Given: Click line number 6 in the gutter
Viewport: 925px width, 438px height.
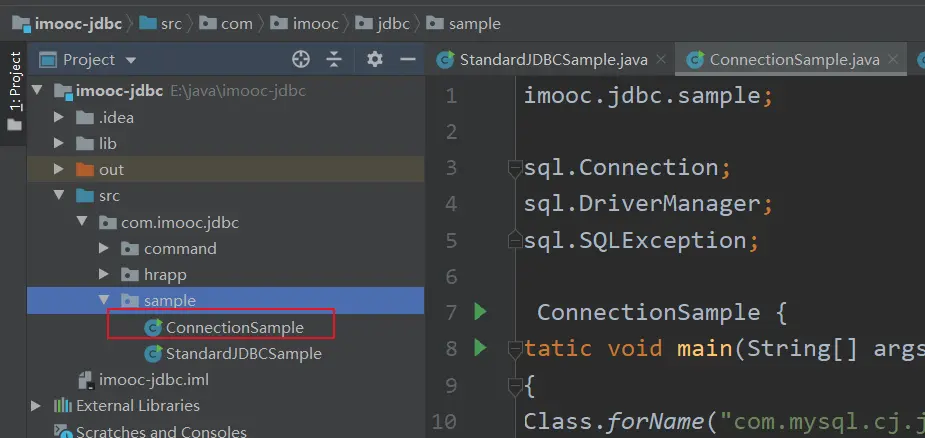Looking at the screenshot, I should pyautogui.click(x=451, y=276).
